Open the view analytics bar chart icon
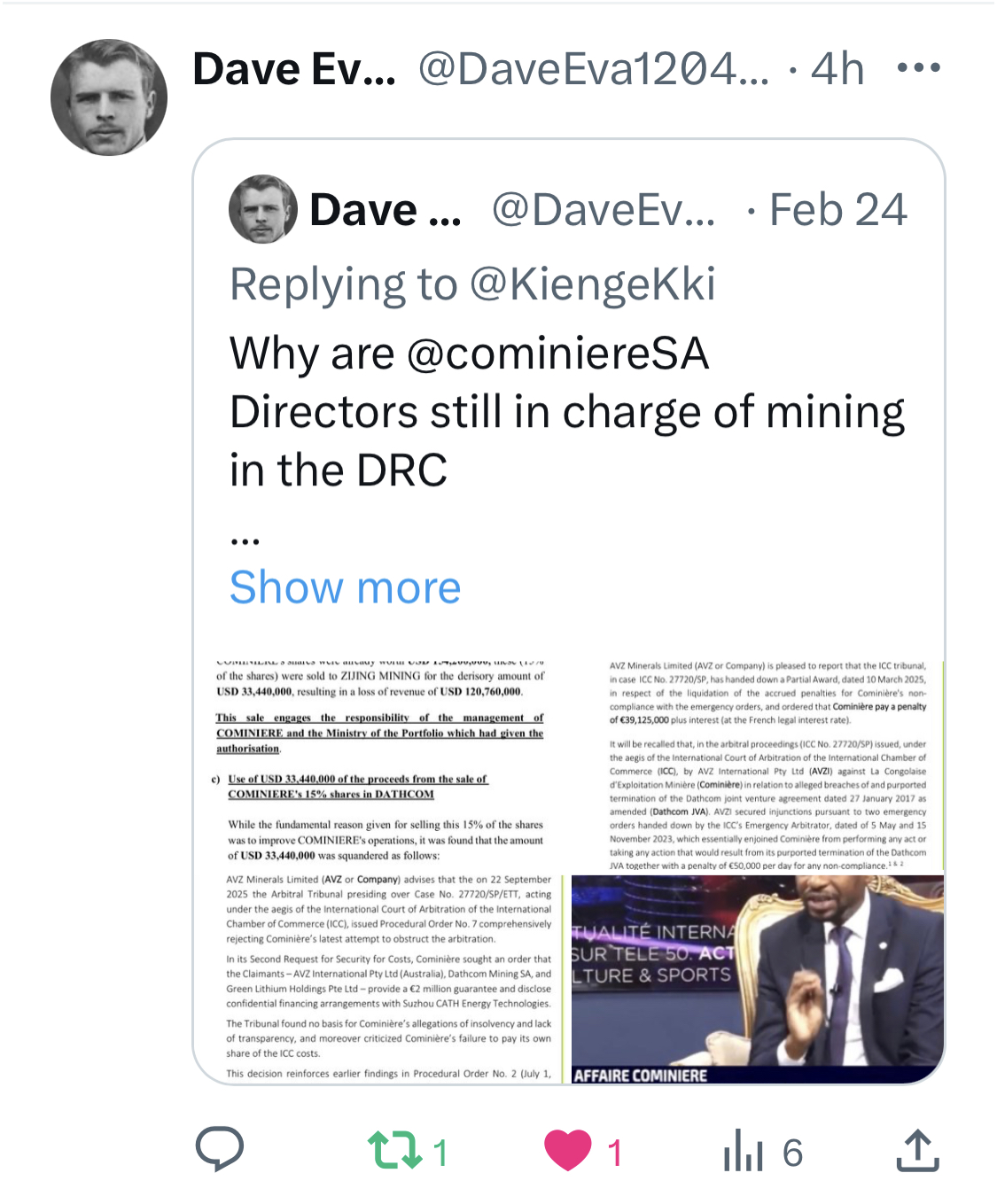The width and height of the screenshot is (997, 1204). click(743, 1152)
